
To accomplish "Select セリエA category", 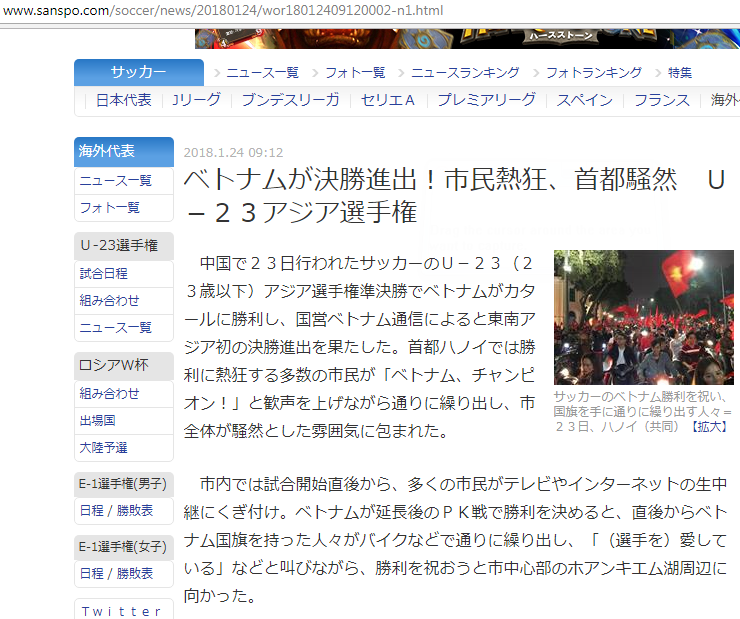I will (x=388, y=100).
